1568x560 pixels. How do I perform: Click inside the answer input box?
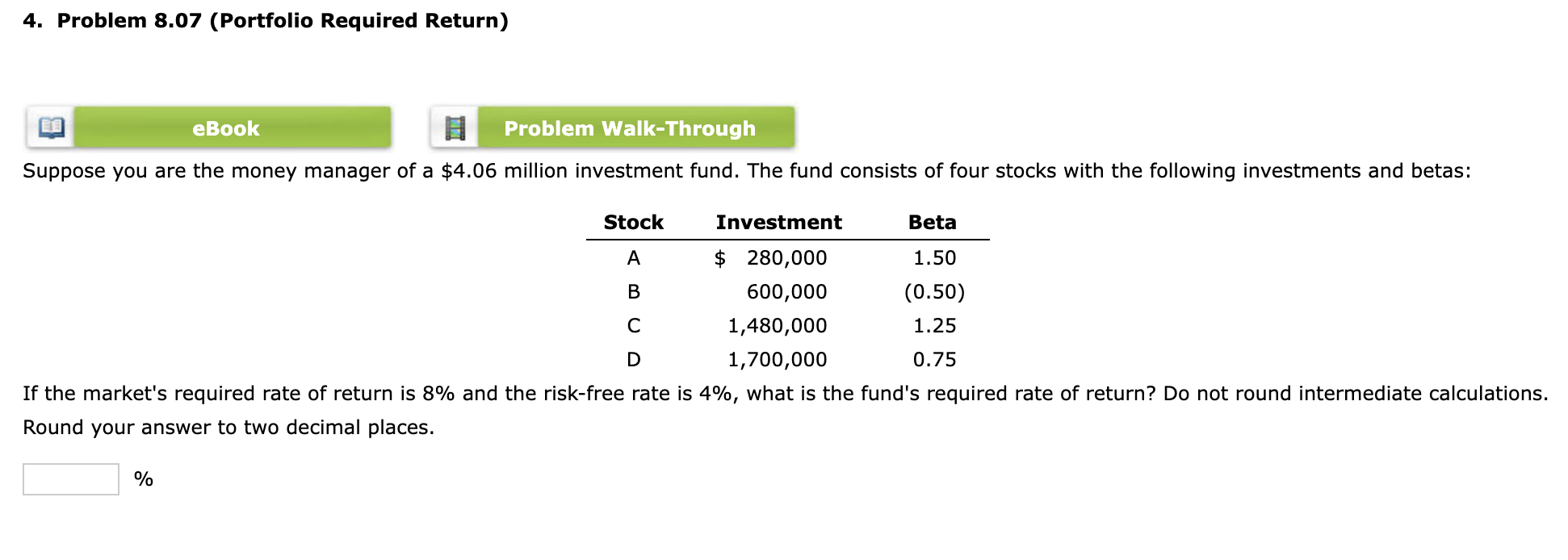[69, 479]
